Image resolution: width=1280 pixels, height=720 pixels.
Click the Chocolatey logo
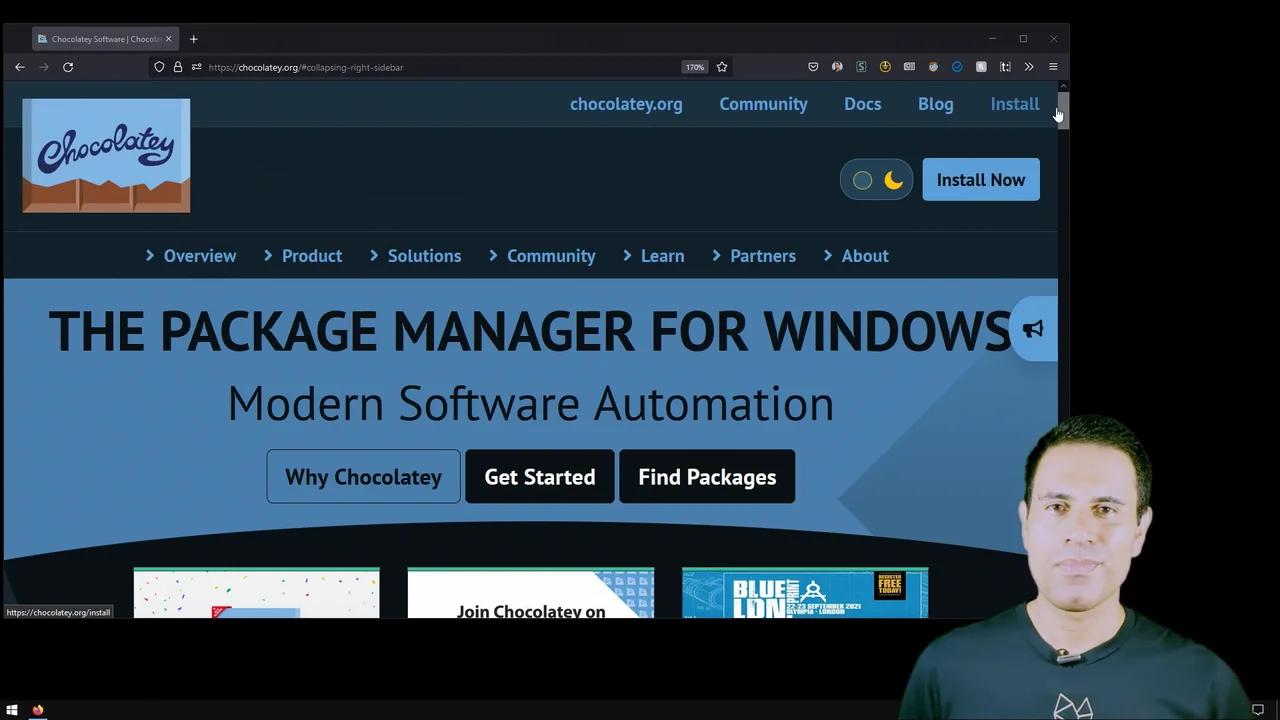(x=105, y=155)
